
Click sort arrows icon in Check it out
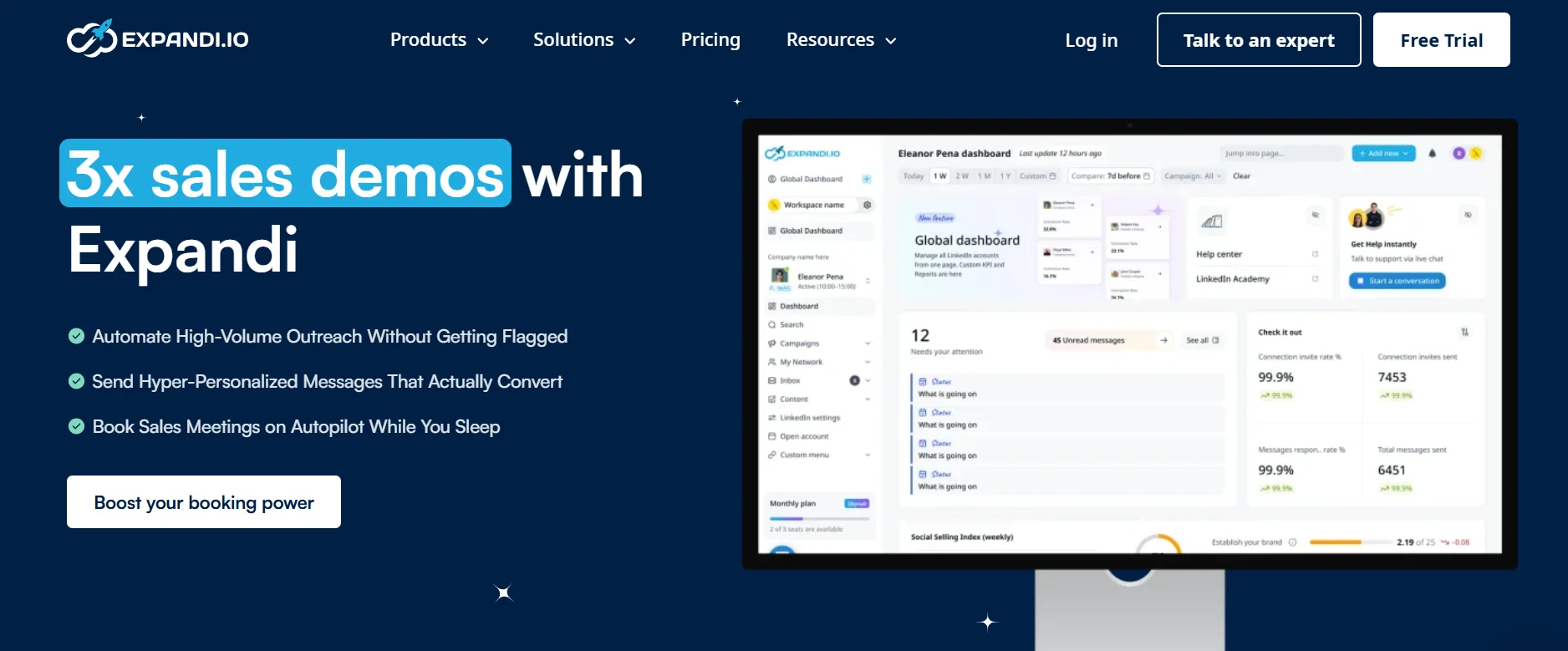(x=1464, y=333)
